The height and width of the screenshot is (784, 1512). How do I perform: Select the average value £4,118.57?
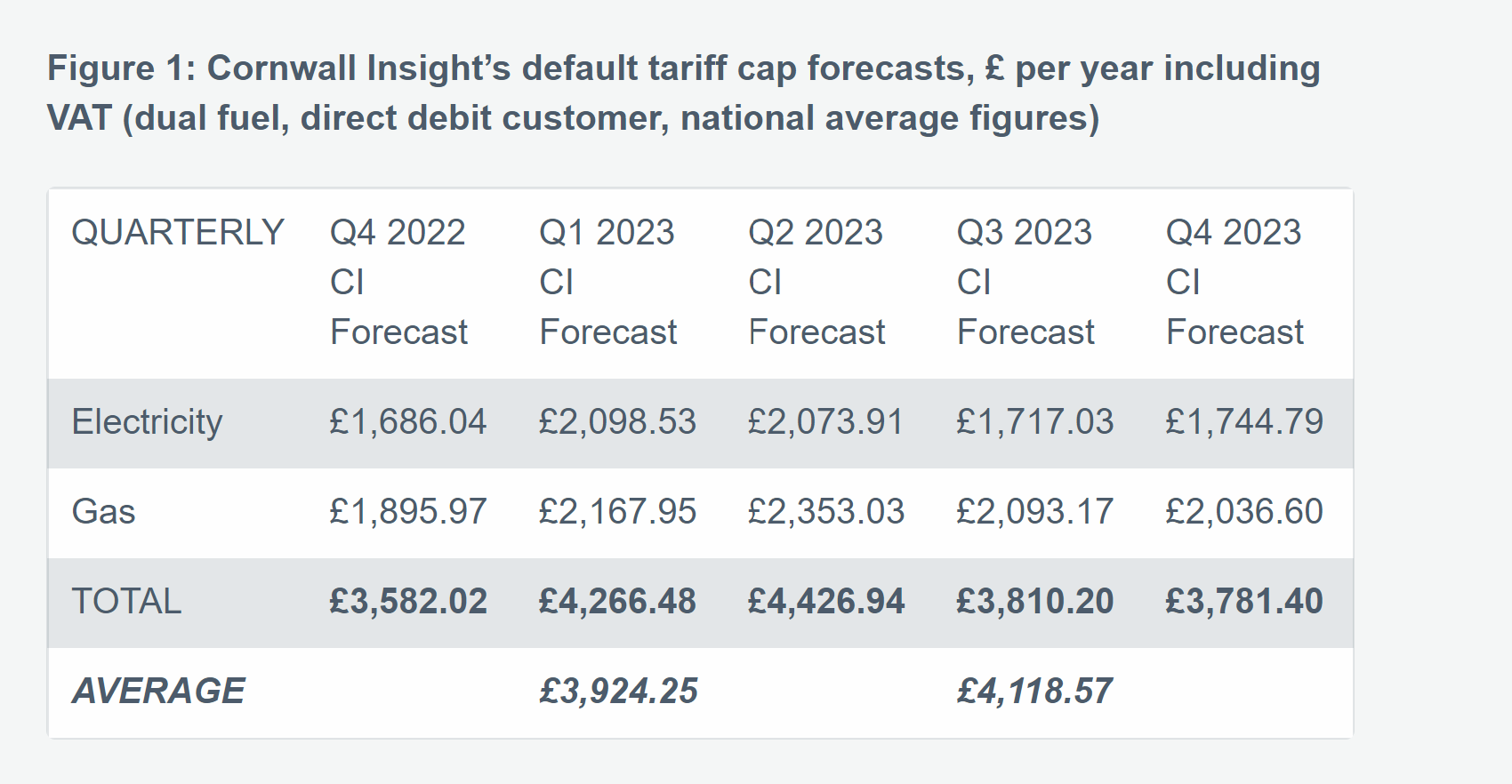tap(1034, 692)
